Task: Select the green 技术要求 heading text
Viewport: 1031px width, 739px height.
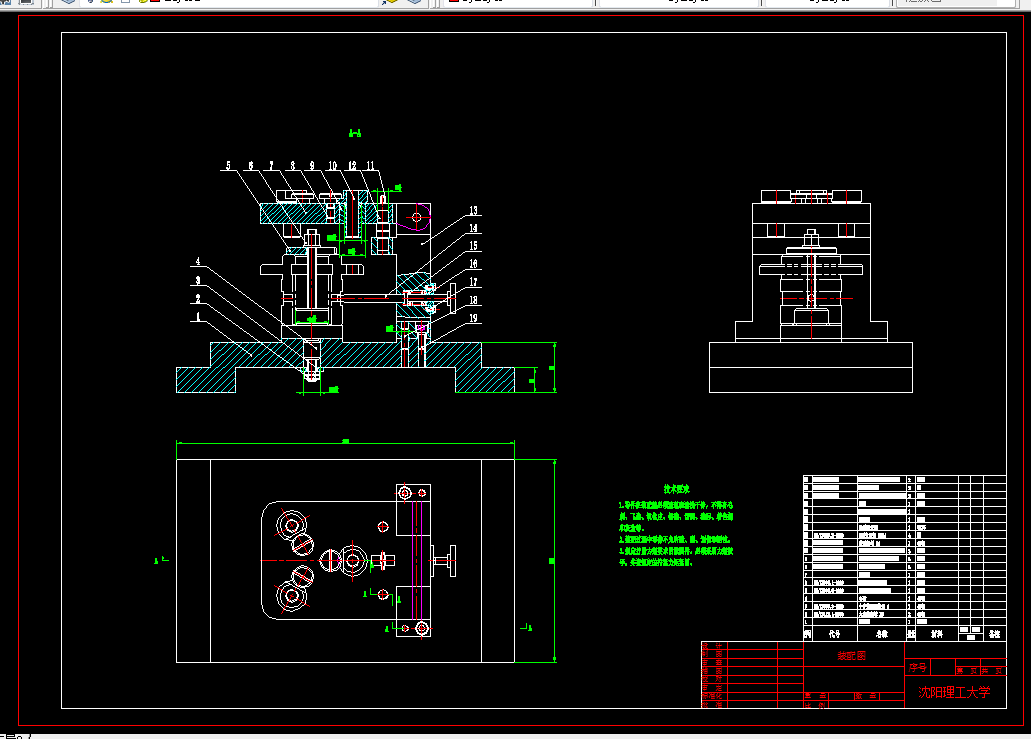Action: 677,489
